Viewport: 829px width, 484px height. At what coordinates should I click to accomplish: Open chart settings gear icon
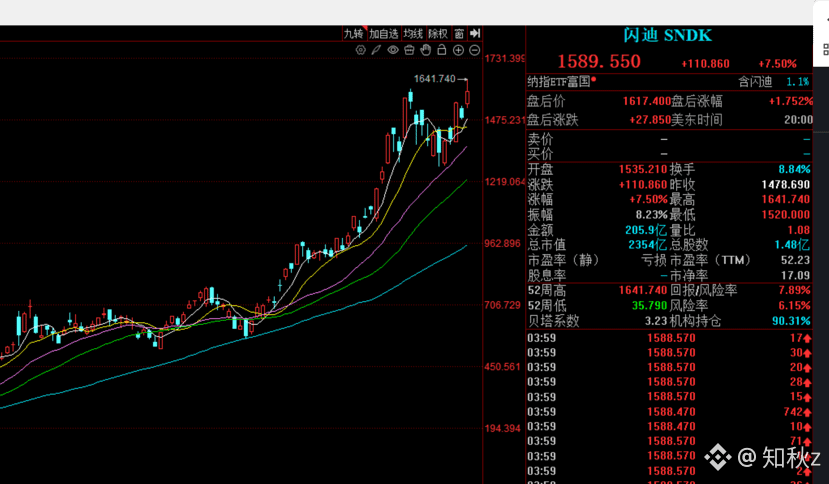(361, 50)
